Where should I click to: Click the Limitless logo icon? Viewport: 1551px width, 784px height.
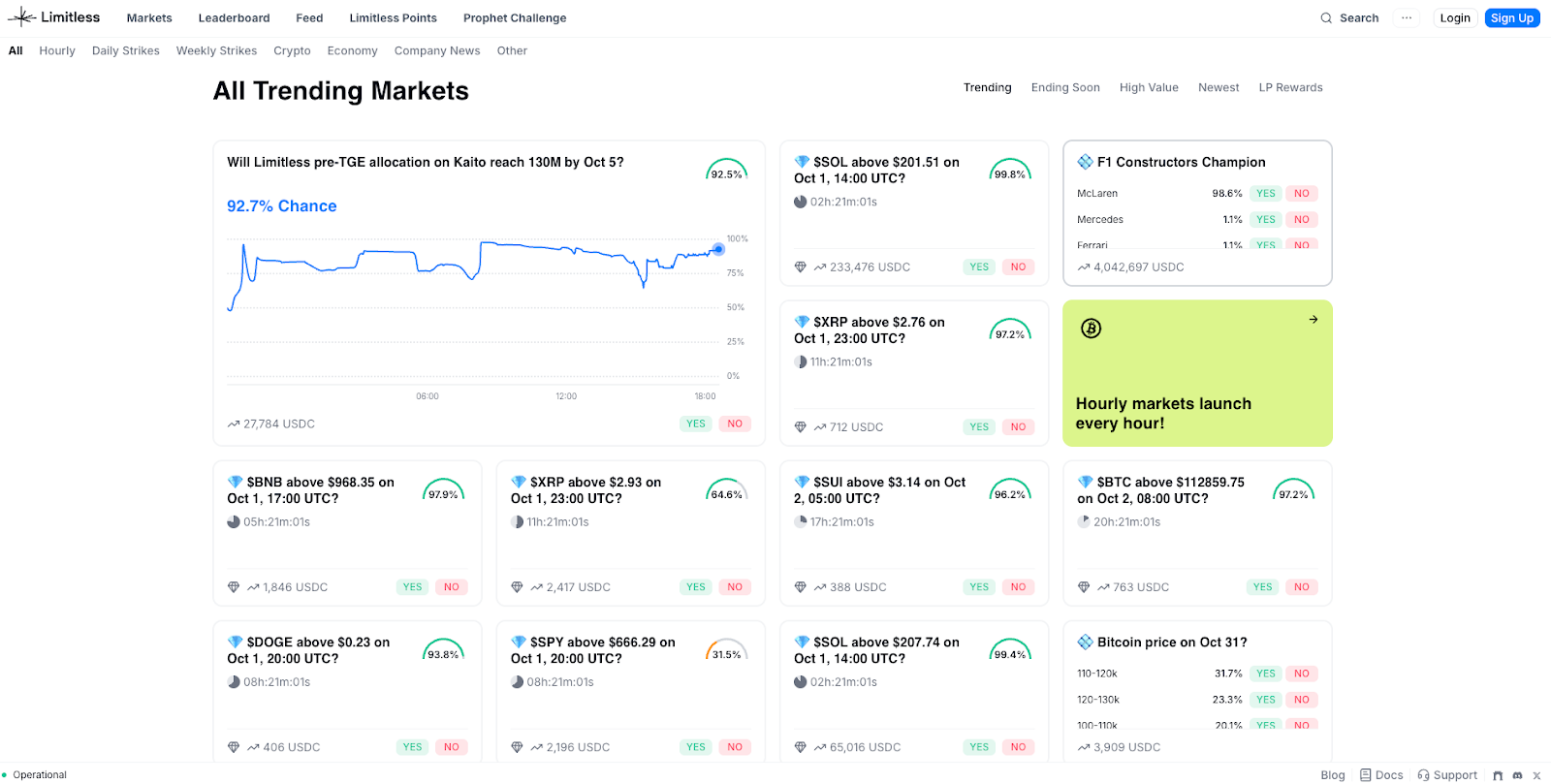21,17
